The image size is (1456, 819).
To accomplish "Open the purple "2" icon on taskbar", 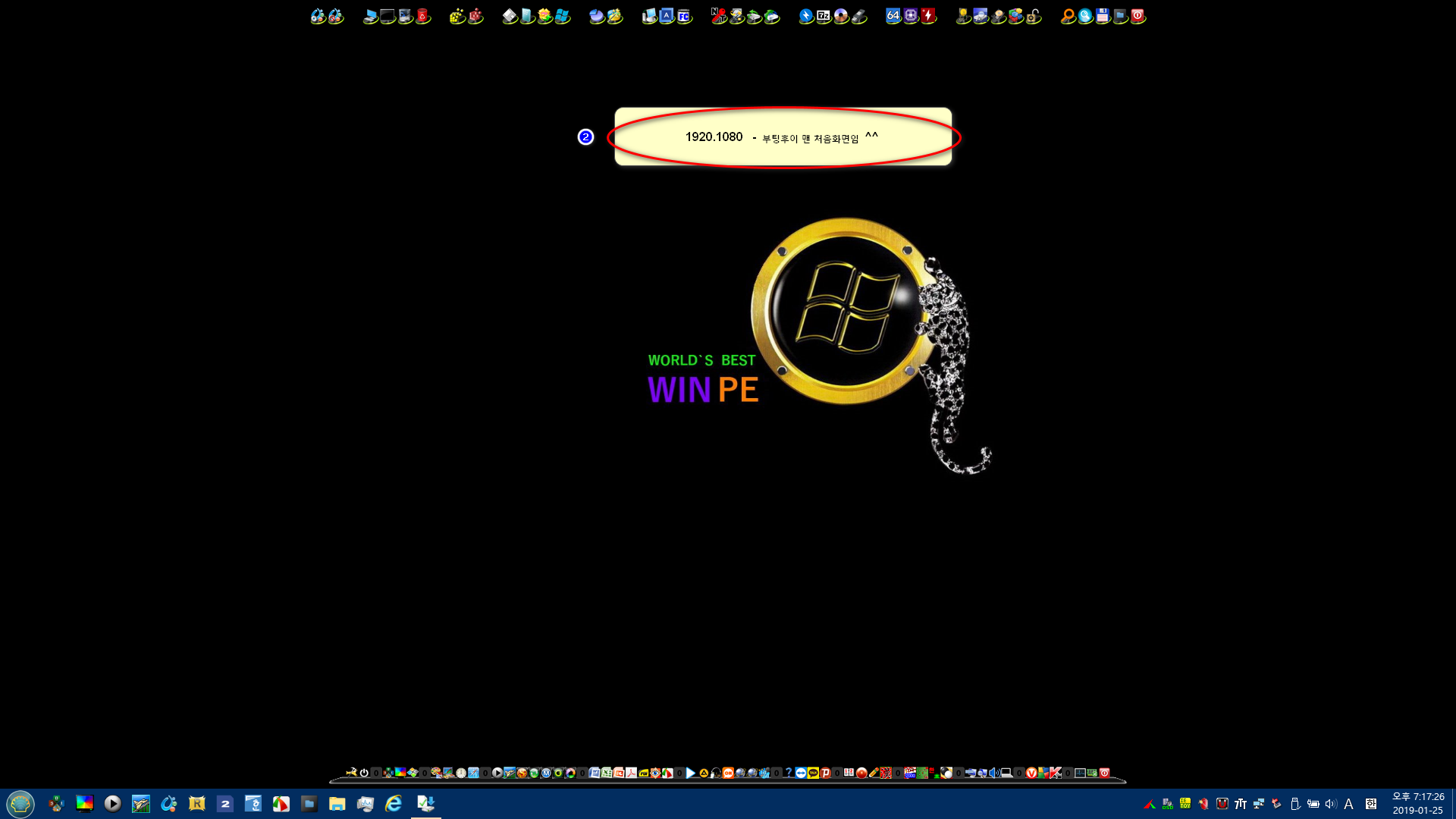I will coord(225,804).
